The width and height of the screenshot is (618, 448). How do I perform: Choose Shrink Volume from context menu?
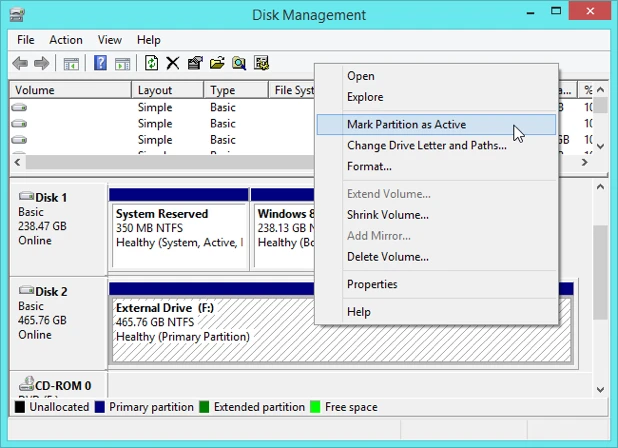387,215
